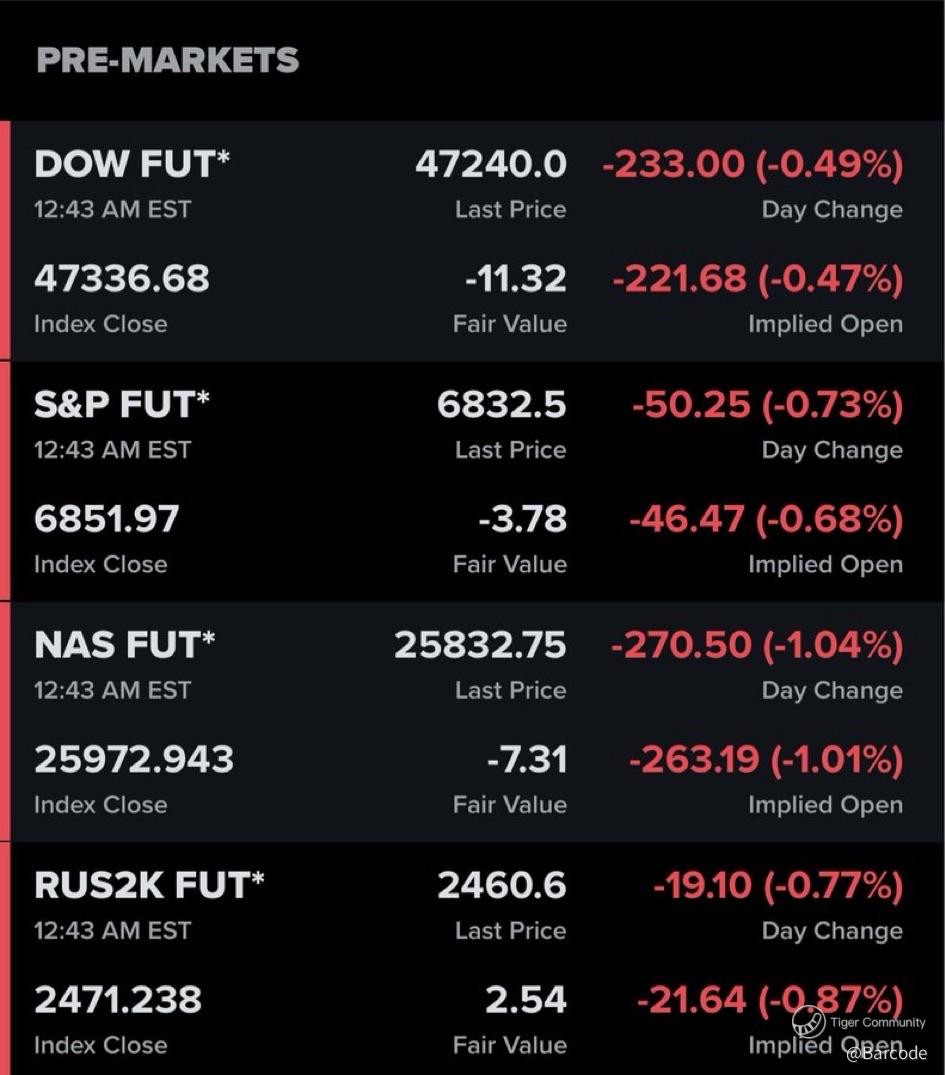Click Dow day change -233.00 (-0.49%)
Image resolution: width=945 pixels, height=1075 pixels.
coord(752,164)
